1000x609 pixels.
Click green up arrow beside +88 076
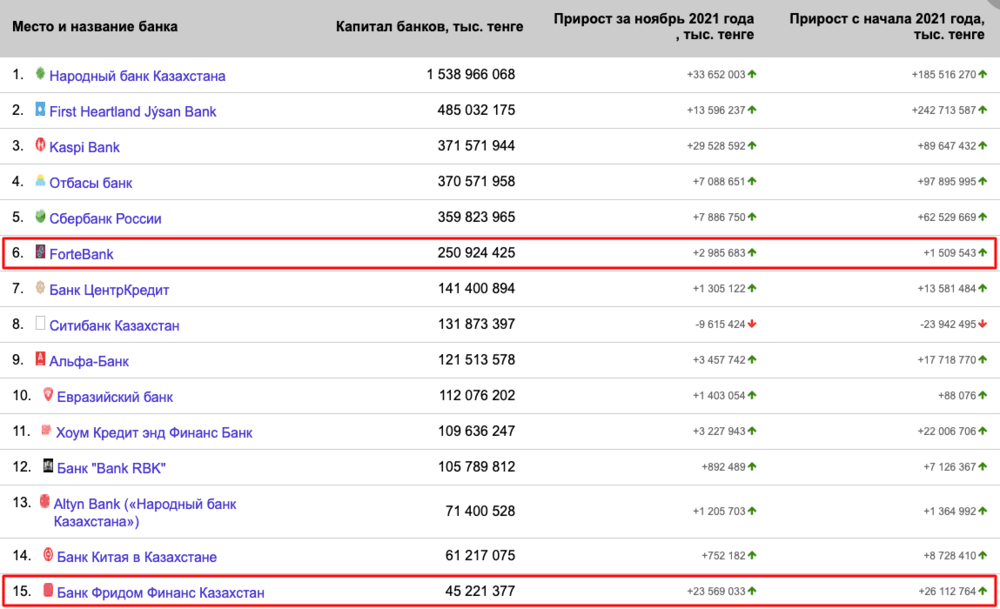coord(983,395)
